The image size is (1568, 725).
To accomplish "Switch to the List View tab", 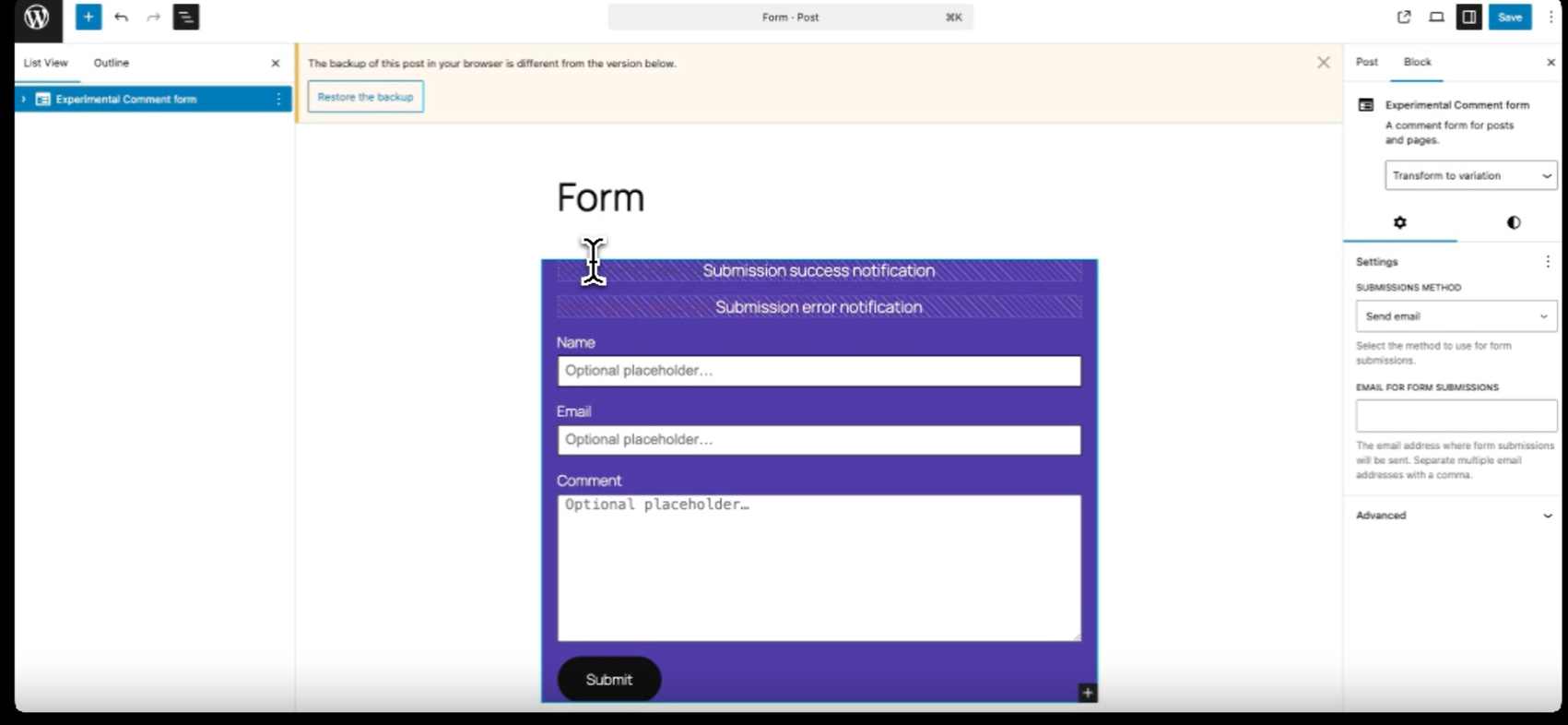I will pos(46,63).
